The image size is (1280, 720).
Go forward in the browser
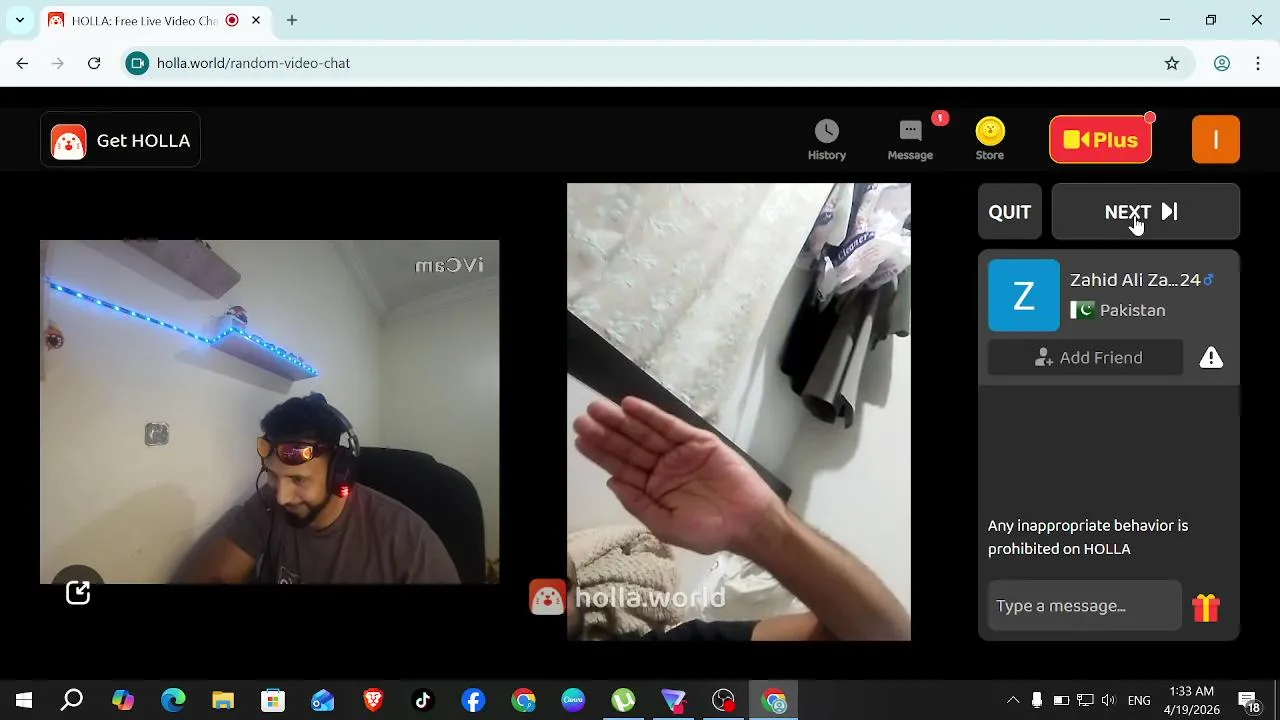58,63
